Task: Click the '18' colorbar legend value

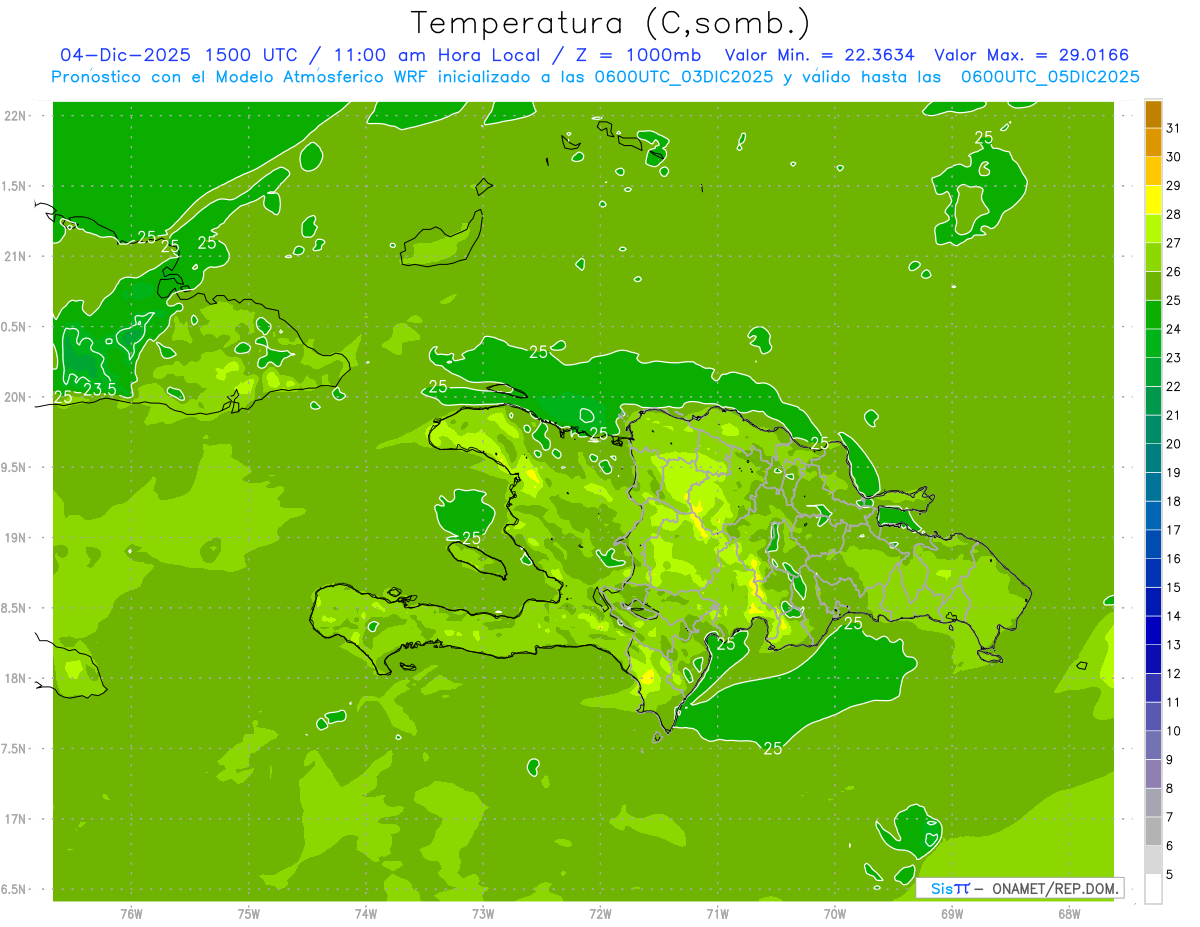Action: tap(1173, 501)
